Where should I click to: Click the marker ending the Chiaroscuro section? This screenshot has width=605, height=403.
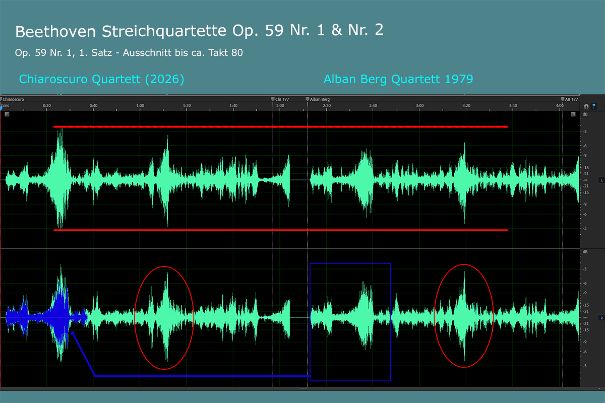click(x=281, y=100)
